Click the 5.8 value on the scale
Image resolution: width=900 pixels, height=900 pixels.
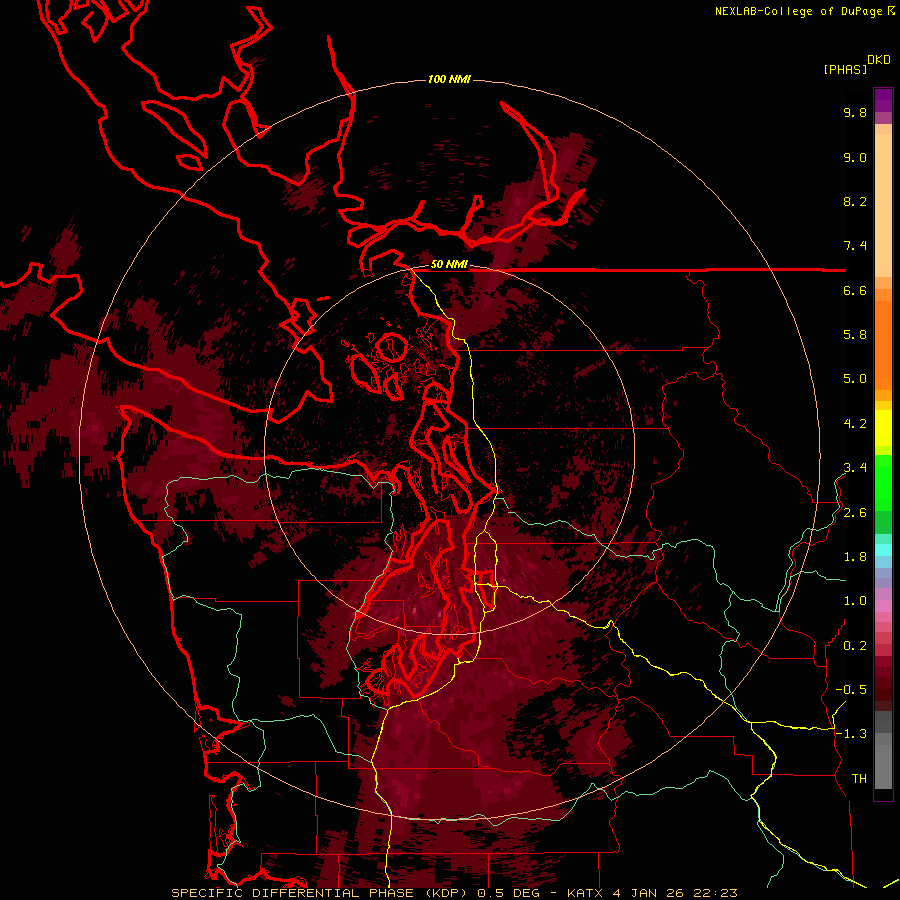pyautogui.click(x=855, y=335)
